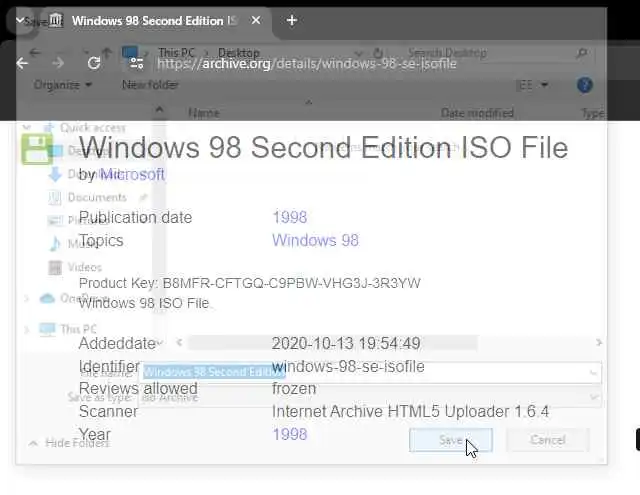Screen dimensions: 640x495
Task: Click the Product Key text line
Action: point(249,283)
